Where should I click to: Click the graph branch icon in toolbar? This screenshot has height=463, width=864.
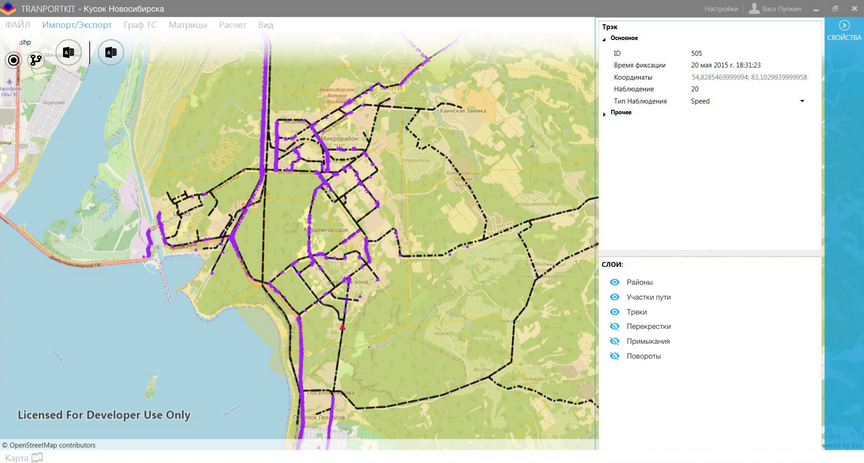[x=36, y=59]
